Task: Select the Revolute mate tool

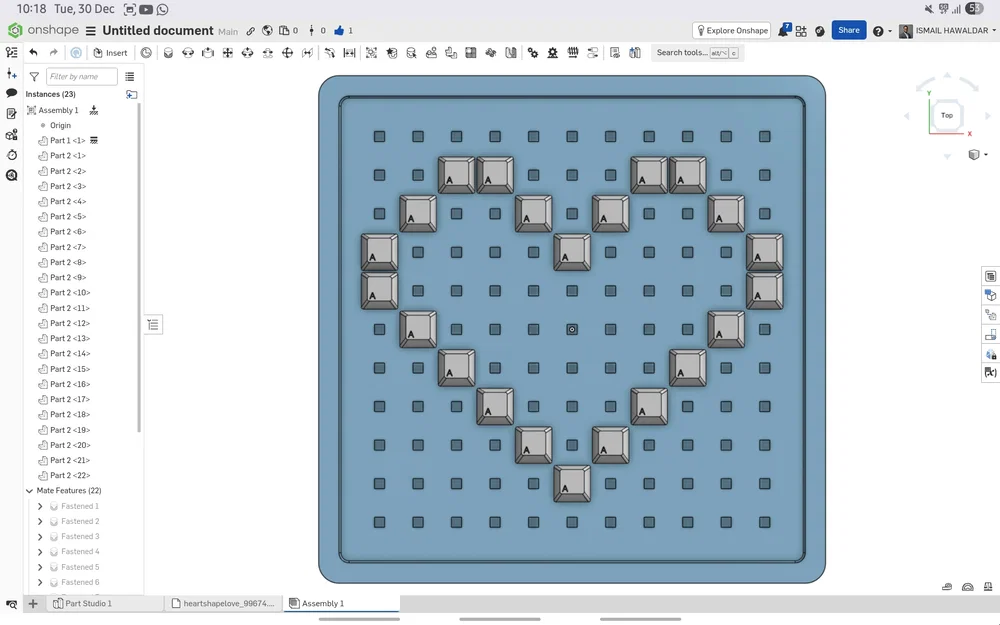Action: point(188,53)
